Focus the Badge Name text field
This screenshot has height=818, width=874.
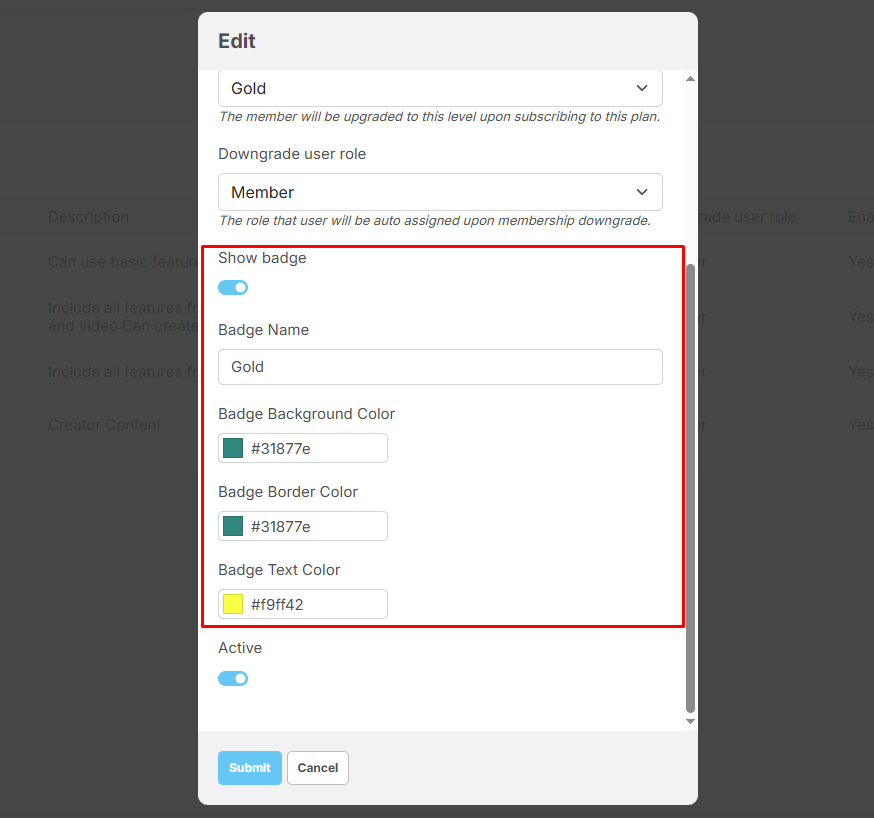440,367
